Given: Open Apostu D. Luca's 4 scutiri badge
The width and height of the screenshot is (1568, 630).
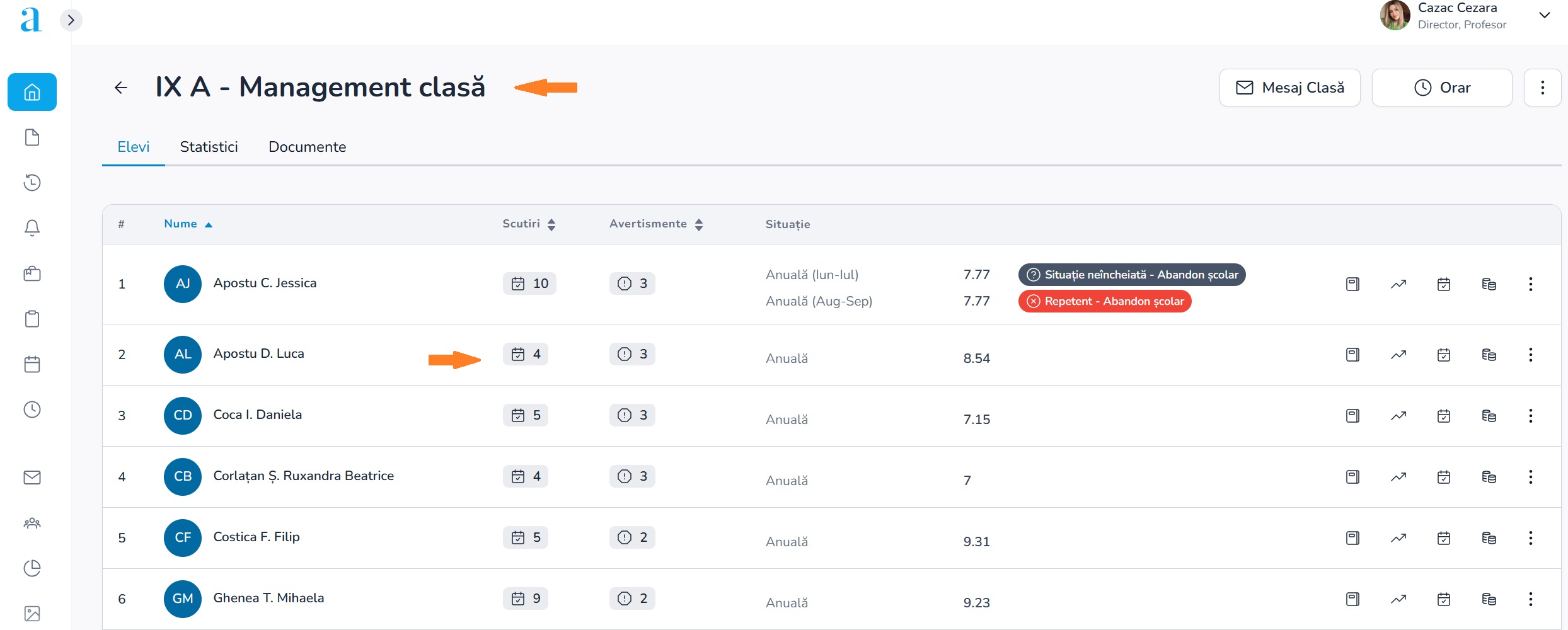Looking at the screenshot, I should [x=526, y=354].
